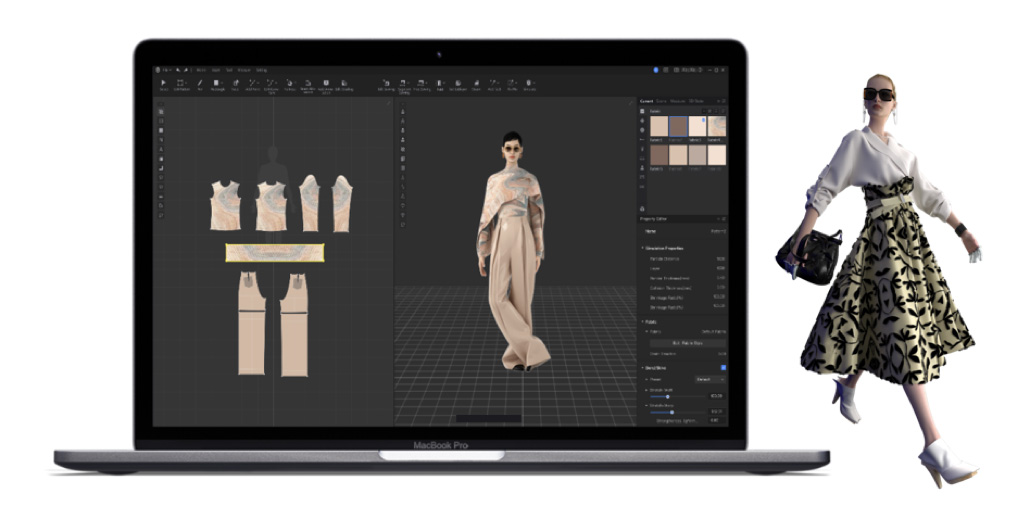The image size is (1030, 506).
Task: Click the wide edit fabric button under Fabric
Action: pyautogui.click(x=687, y=343)
